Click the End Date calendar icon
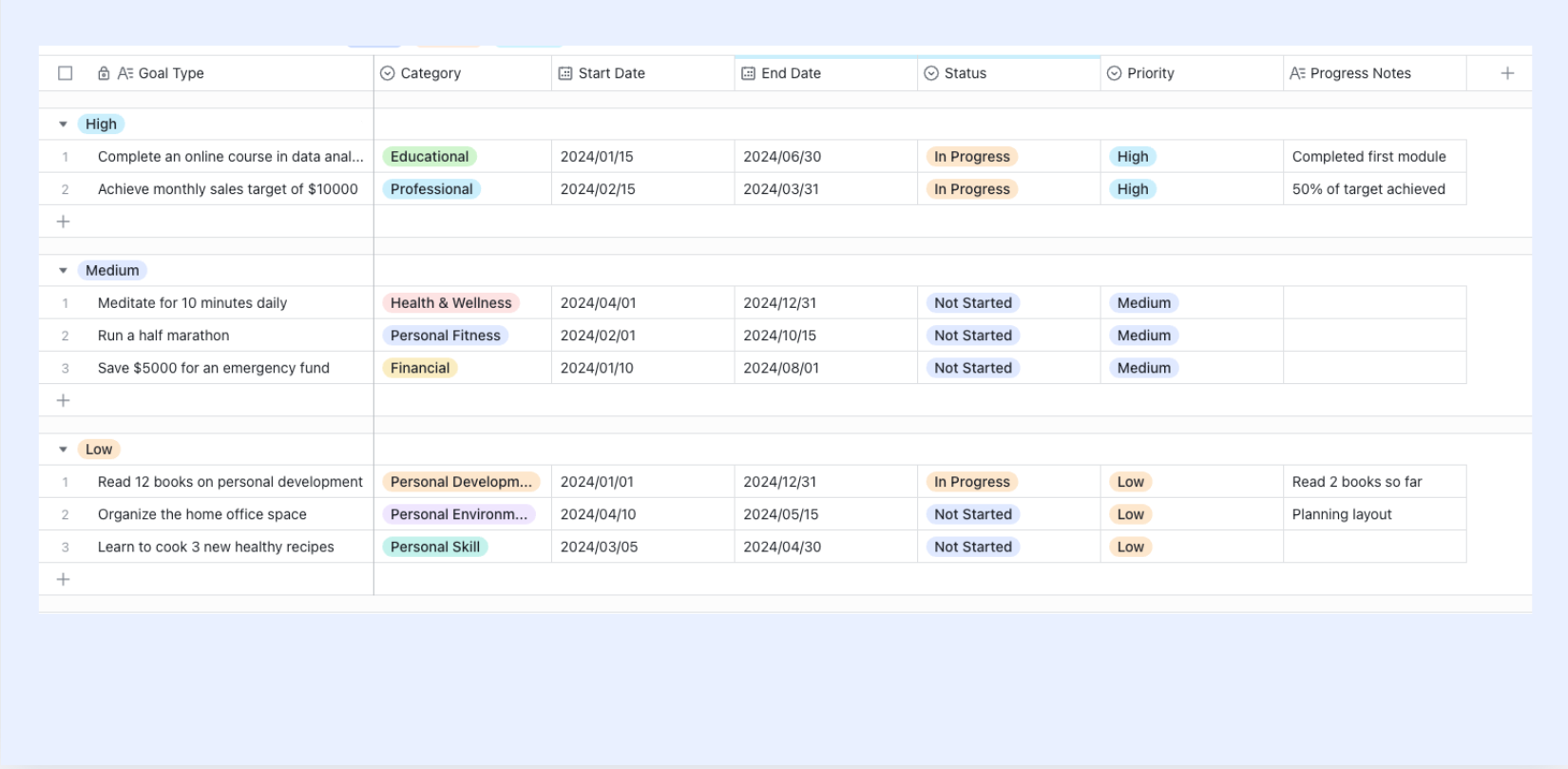1568x769 pixels. click(749, 73)
